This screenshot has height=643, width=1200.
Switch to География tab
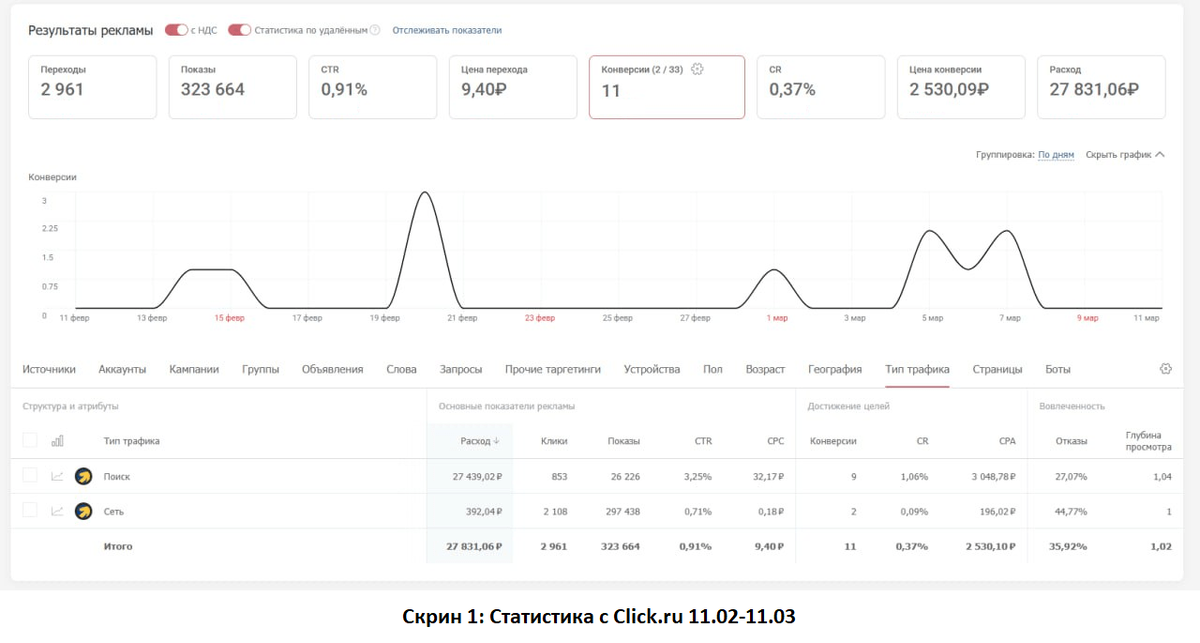(x=835, y=369)
